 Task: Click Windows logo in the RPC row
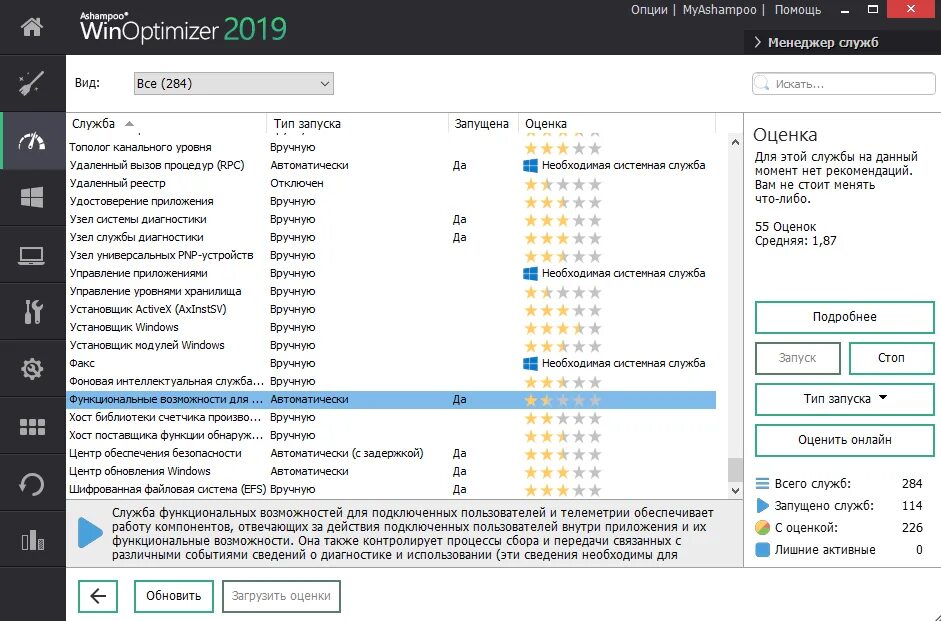tap(531, 166)
